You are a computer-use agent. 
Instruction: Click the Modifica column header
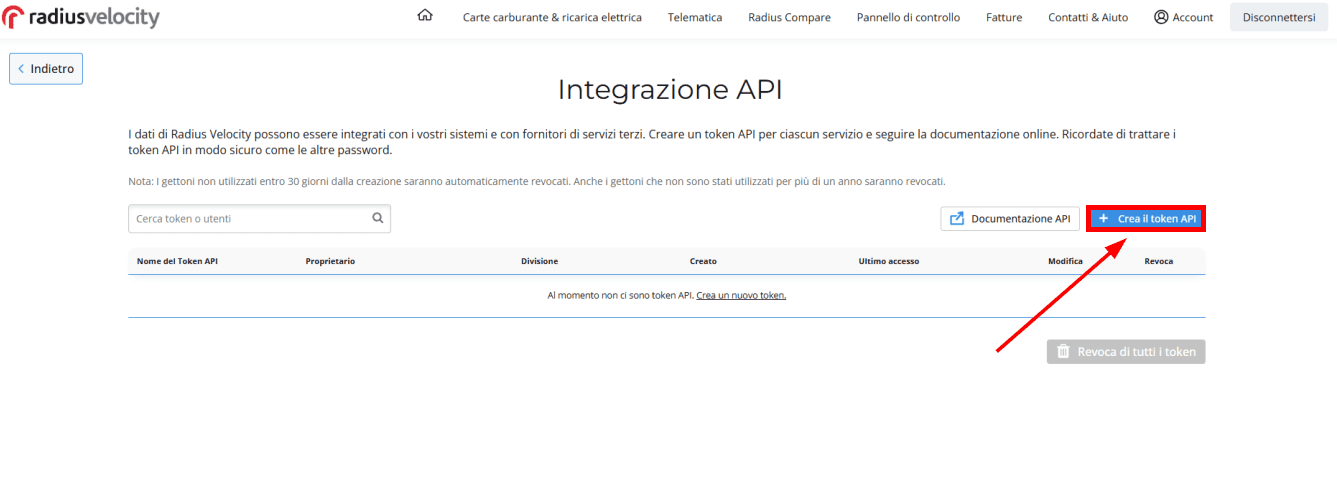(x=1065, y=261)
